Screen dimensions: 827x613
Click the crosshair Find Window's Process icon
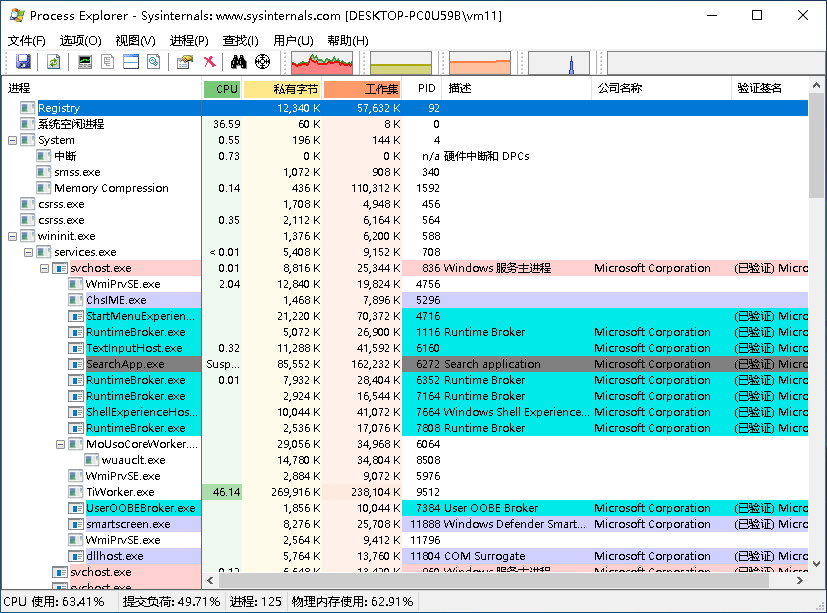tap(263, 62)
